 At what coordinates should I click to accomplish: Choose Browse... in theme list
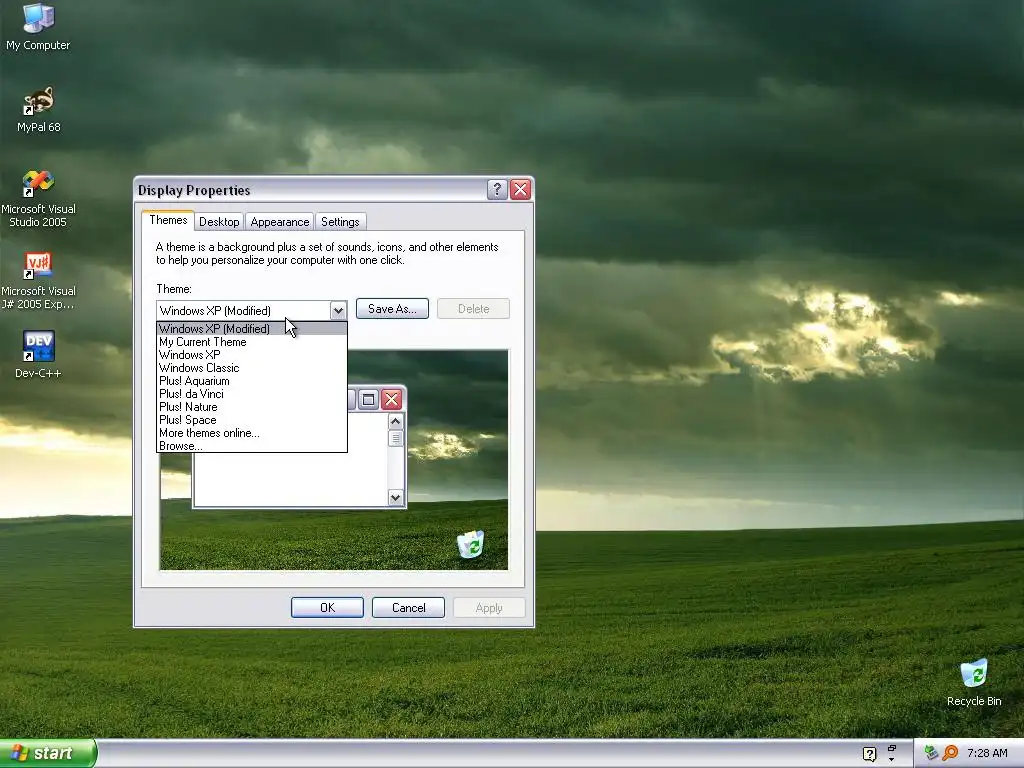click(x=251, y=446)
